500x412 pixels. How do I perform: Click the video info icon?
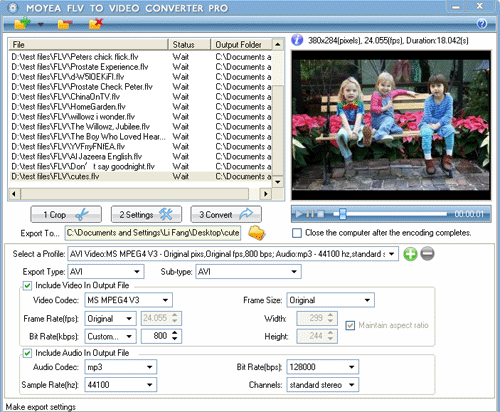coord(297,40)
